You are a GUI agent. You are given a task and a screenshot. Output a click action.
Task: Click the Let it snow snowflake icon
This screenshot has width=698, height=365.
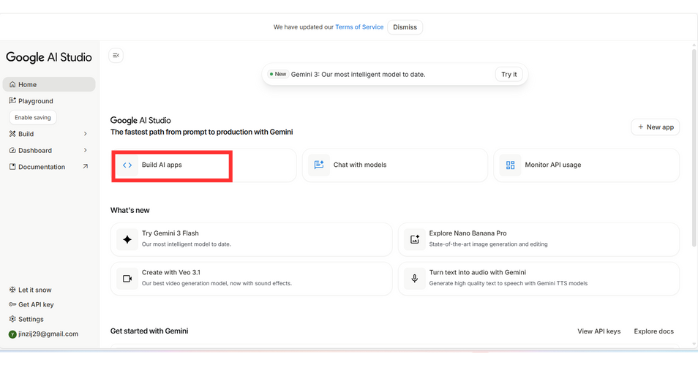click(12, 290)
